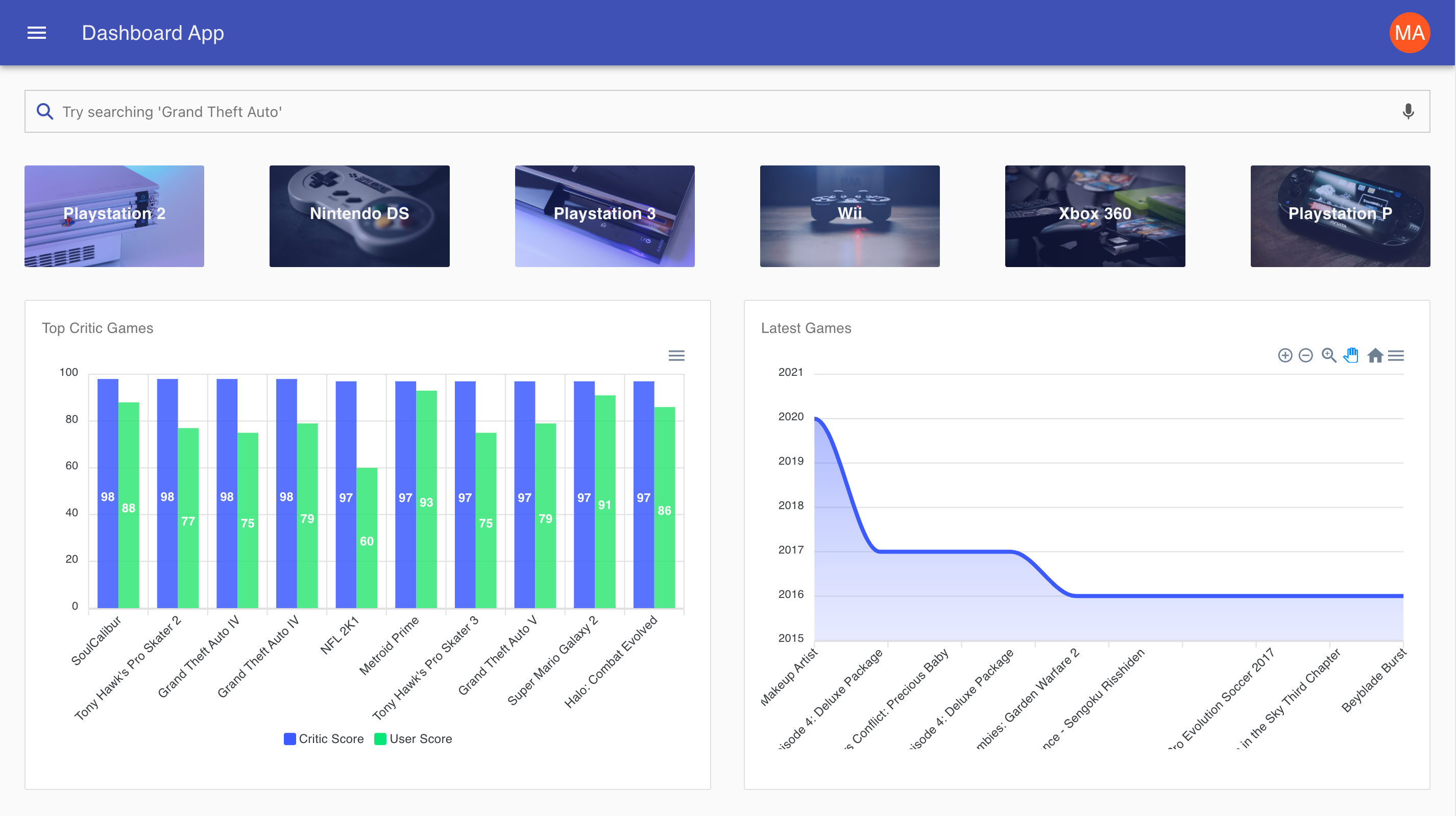Click into the Grand Theft Auto search field
The image size is (1456, 816).
tap(678, 111)
